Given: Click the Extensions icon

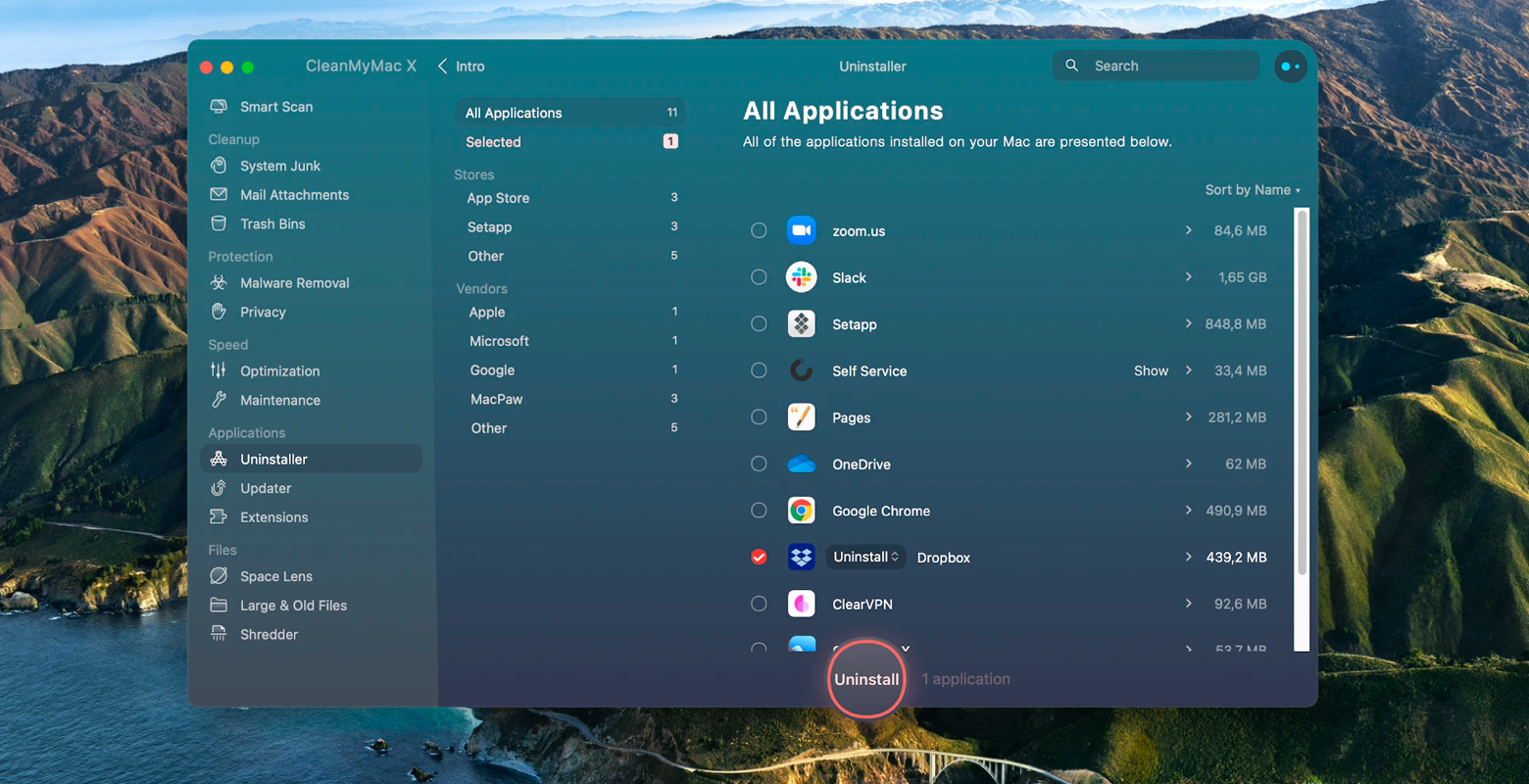Looking at the screenshot, I should coord(219,516).
